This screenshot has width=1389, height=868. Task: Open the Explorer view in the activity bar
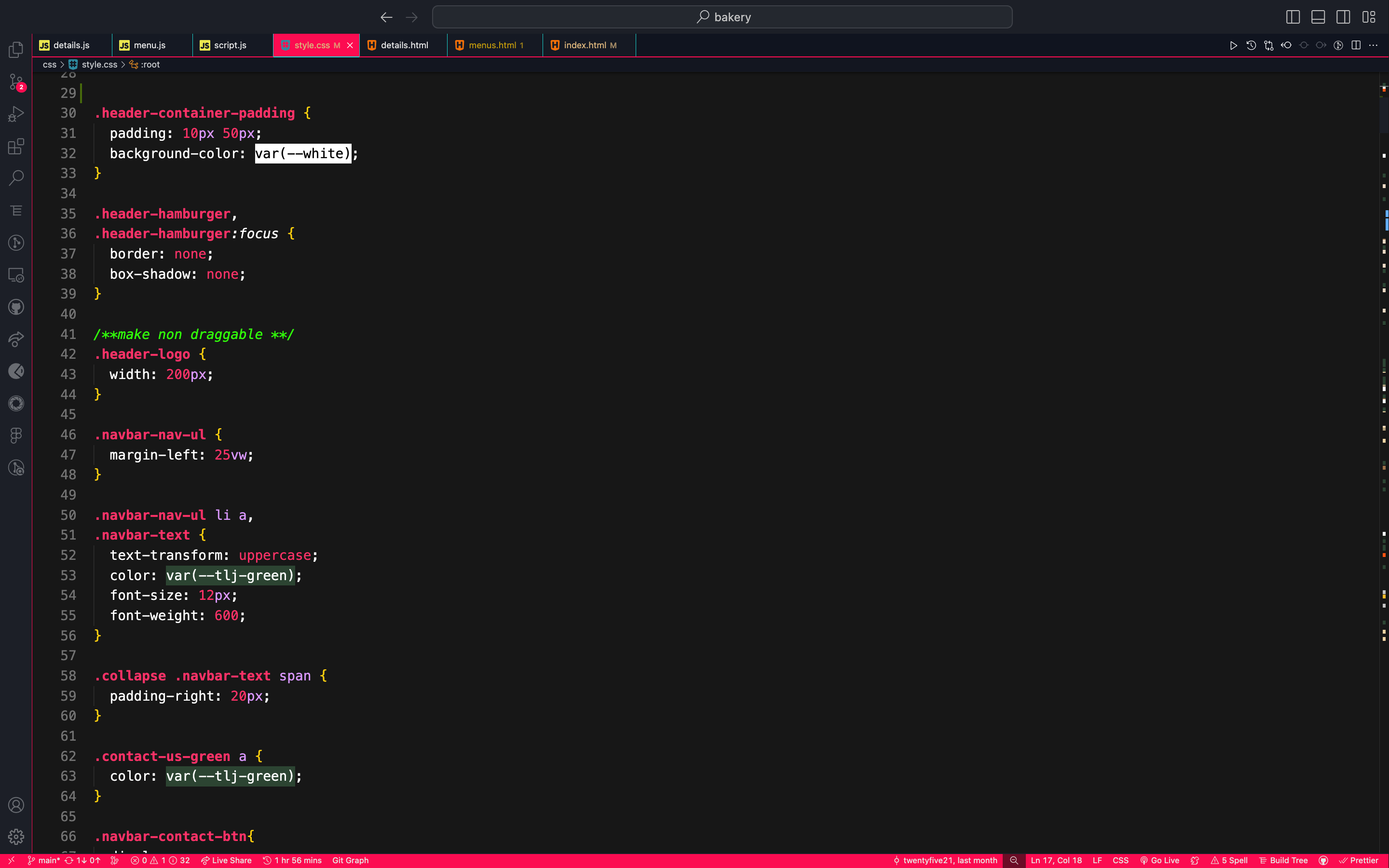coord(16,49)
